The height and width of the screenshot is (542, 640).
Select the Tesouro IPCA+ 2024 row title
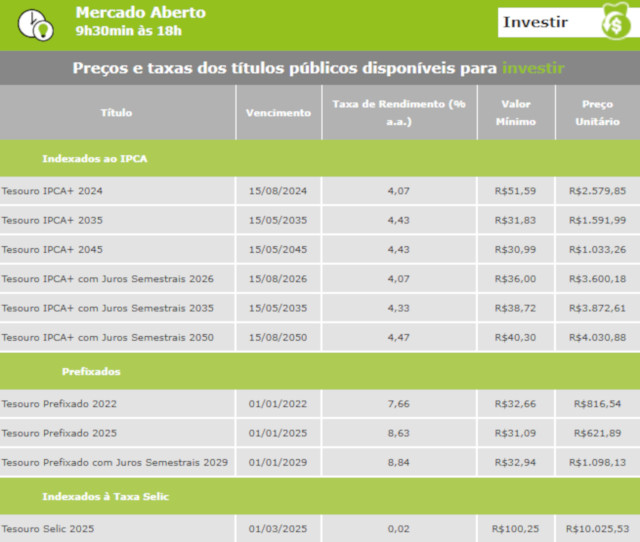[52, 191]
